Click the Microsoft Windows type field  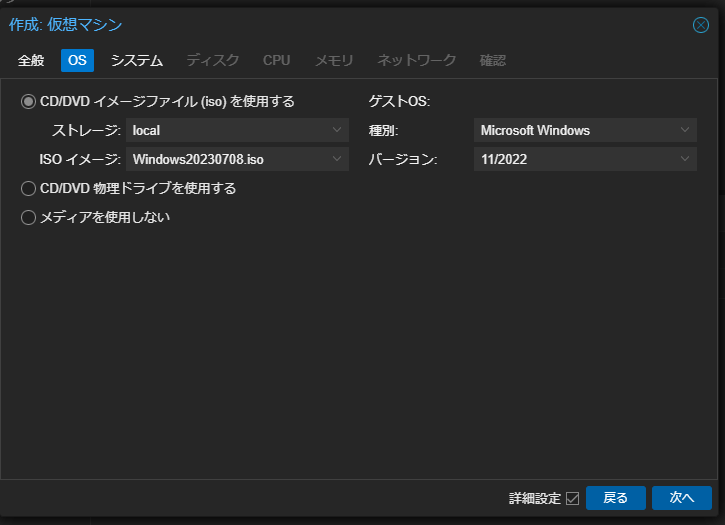(585, 130)
